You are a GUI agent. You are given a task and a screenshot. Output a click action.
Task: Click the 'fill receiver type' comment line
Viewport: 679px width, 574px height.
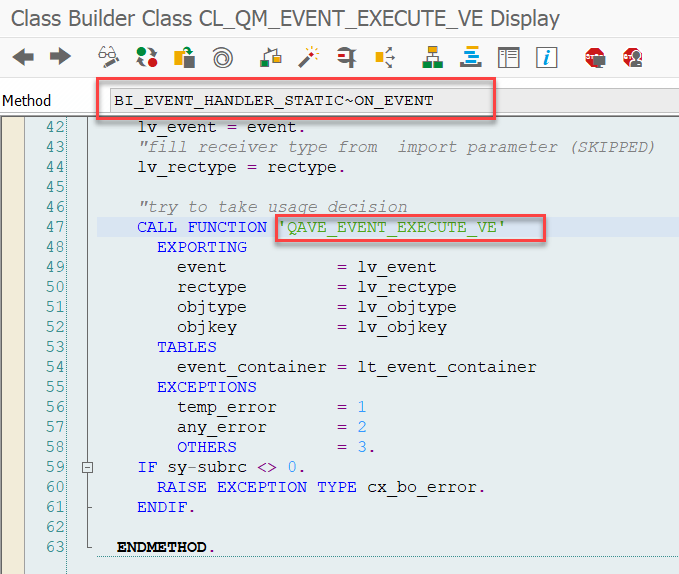pos(396,147)
